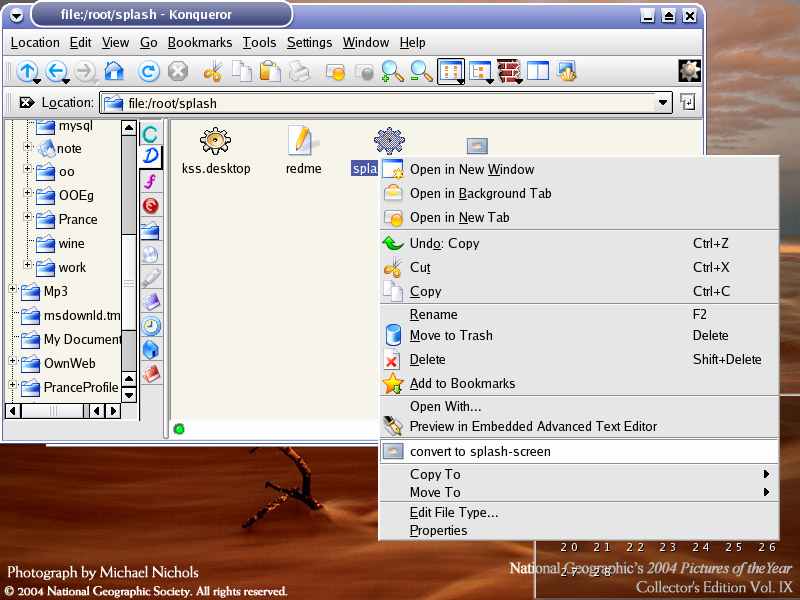Click the Copy toolbar icon
Viewport: 800px width, 600px height.
tap(241, 71)
